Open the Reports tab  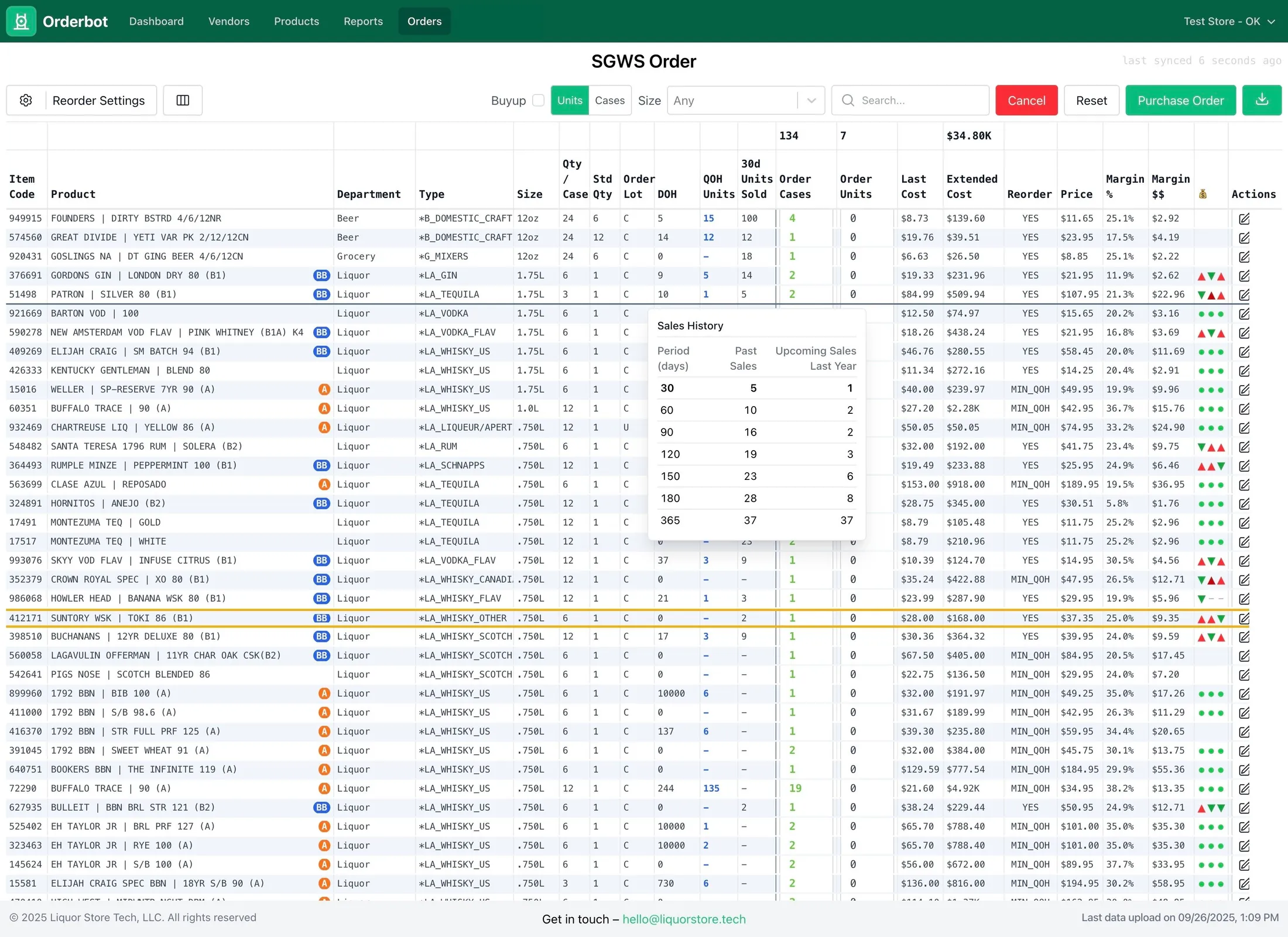[363, 22]
